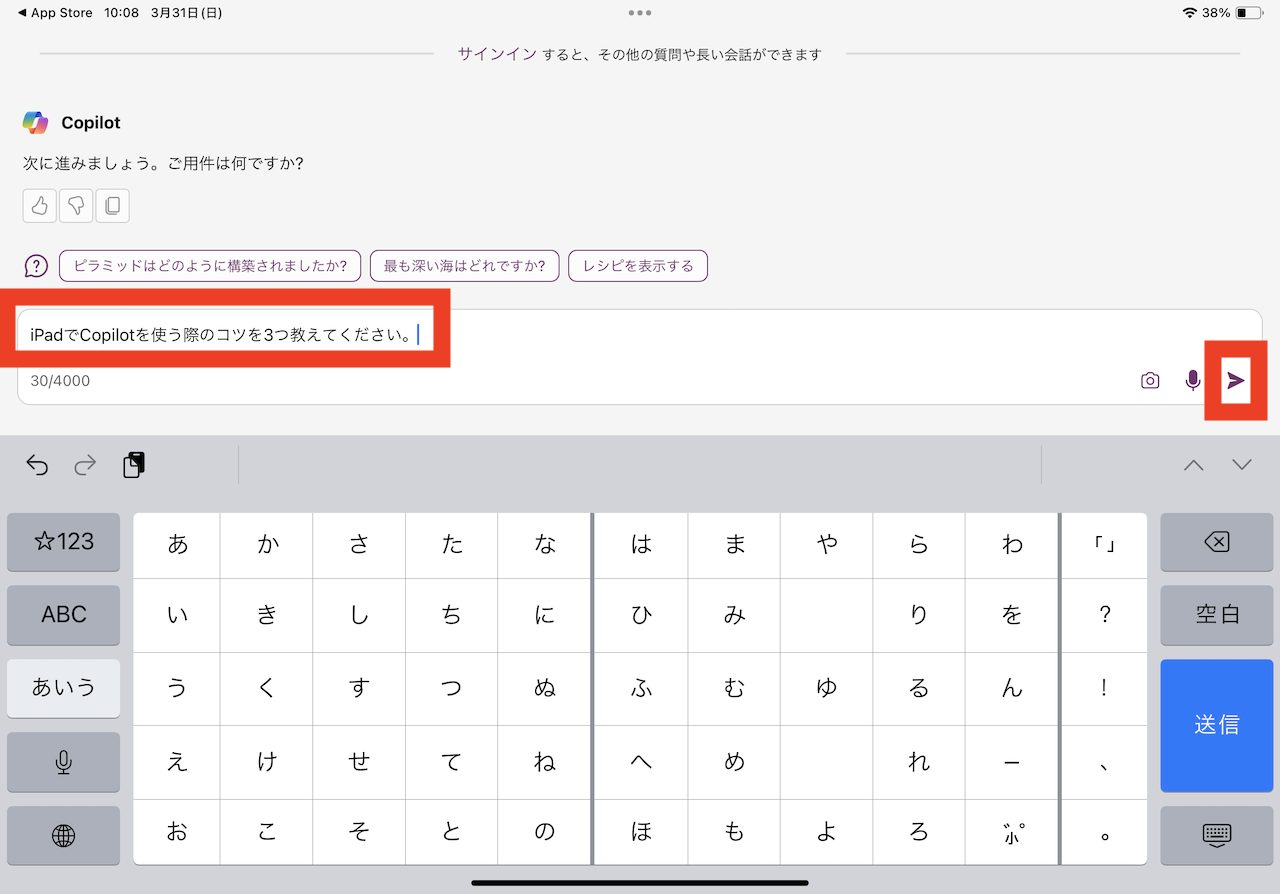Copy the Copilot response with copy icon

coord(112,206)
